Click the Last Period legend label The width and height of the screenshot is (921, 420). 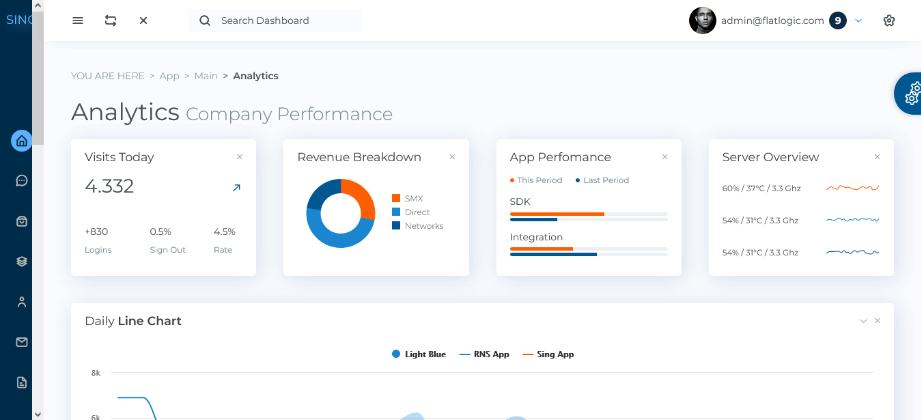606,180
